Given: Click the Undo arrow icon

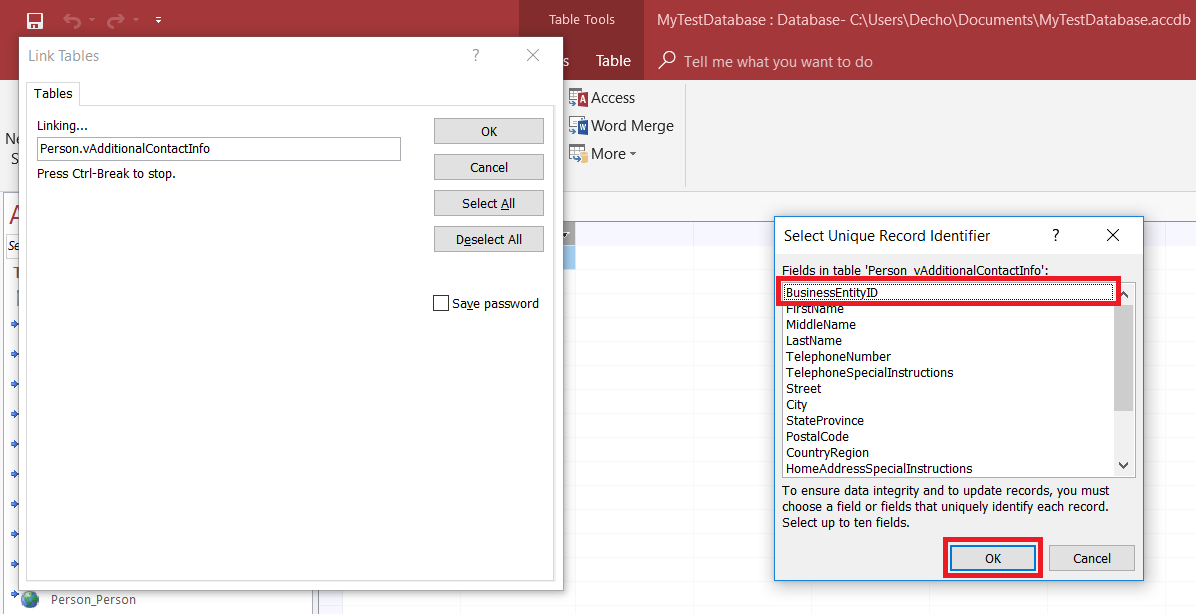Looking at the screenshot, I should (x=72, y=20).
